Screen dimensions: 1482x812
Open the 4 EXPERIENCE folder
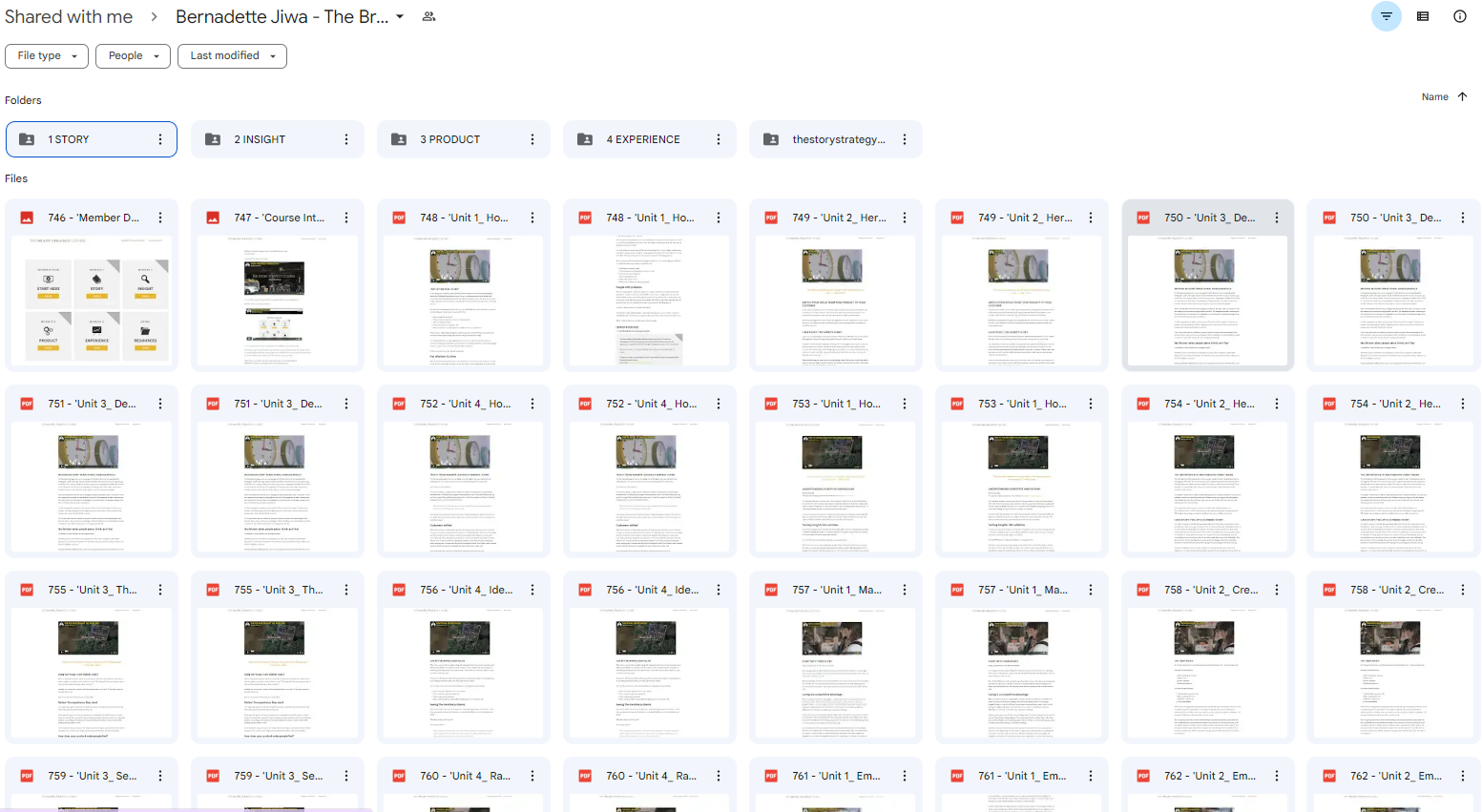[x=650, y=139]
